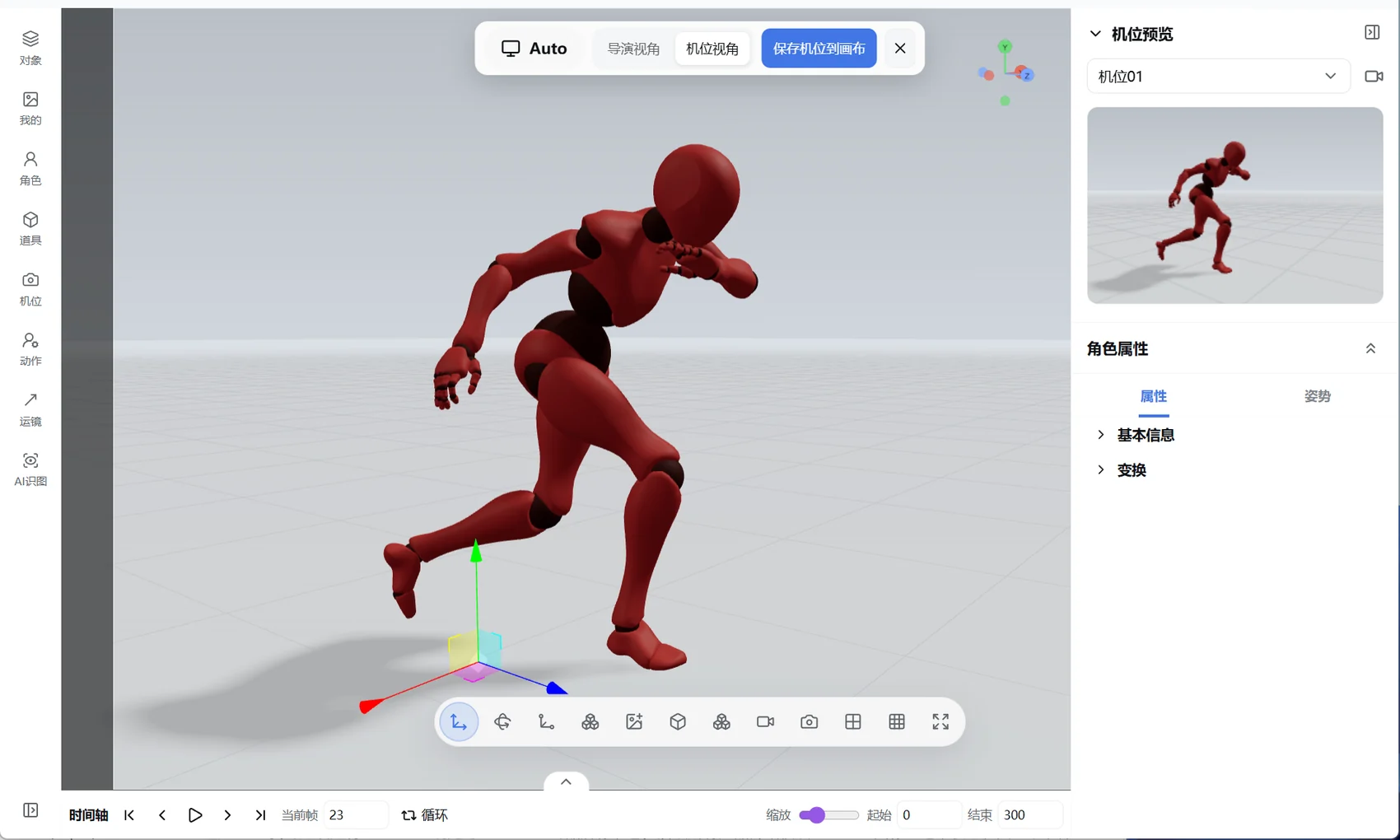Click the snapshot camera icon in toolbar
Image resolution: width=1400 pixels, height=840 pixels.
[809, 722]
